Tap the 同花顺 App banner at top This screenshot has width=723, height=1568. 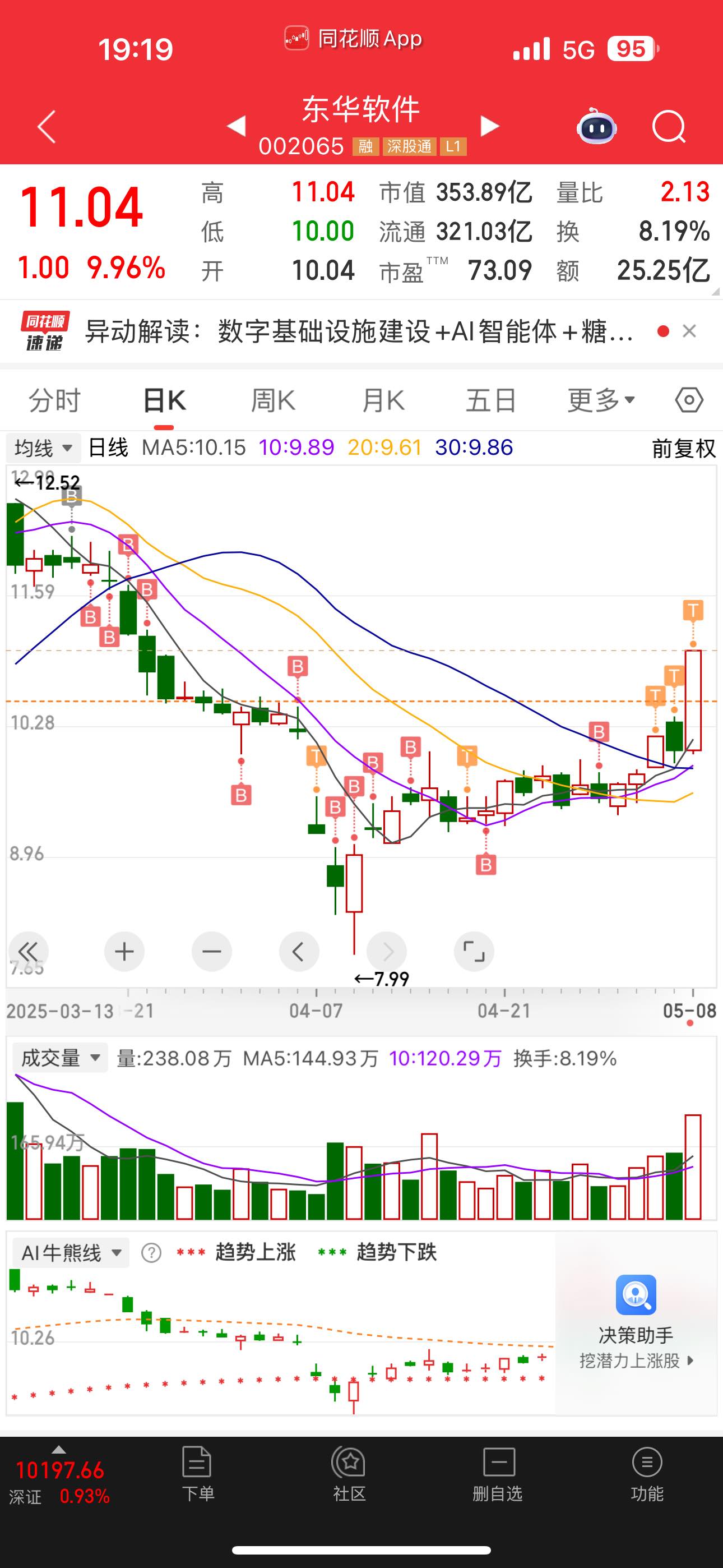pos(353,39)
